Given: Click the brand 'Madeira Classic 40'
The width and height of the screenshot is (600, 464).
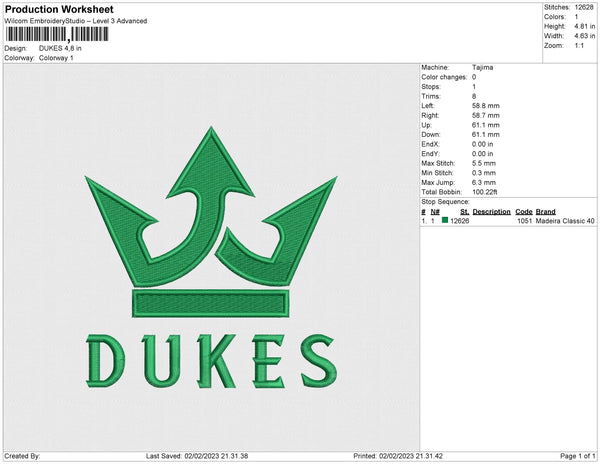Looking at the screenshot, I should coord(565,221).
